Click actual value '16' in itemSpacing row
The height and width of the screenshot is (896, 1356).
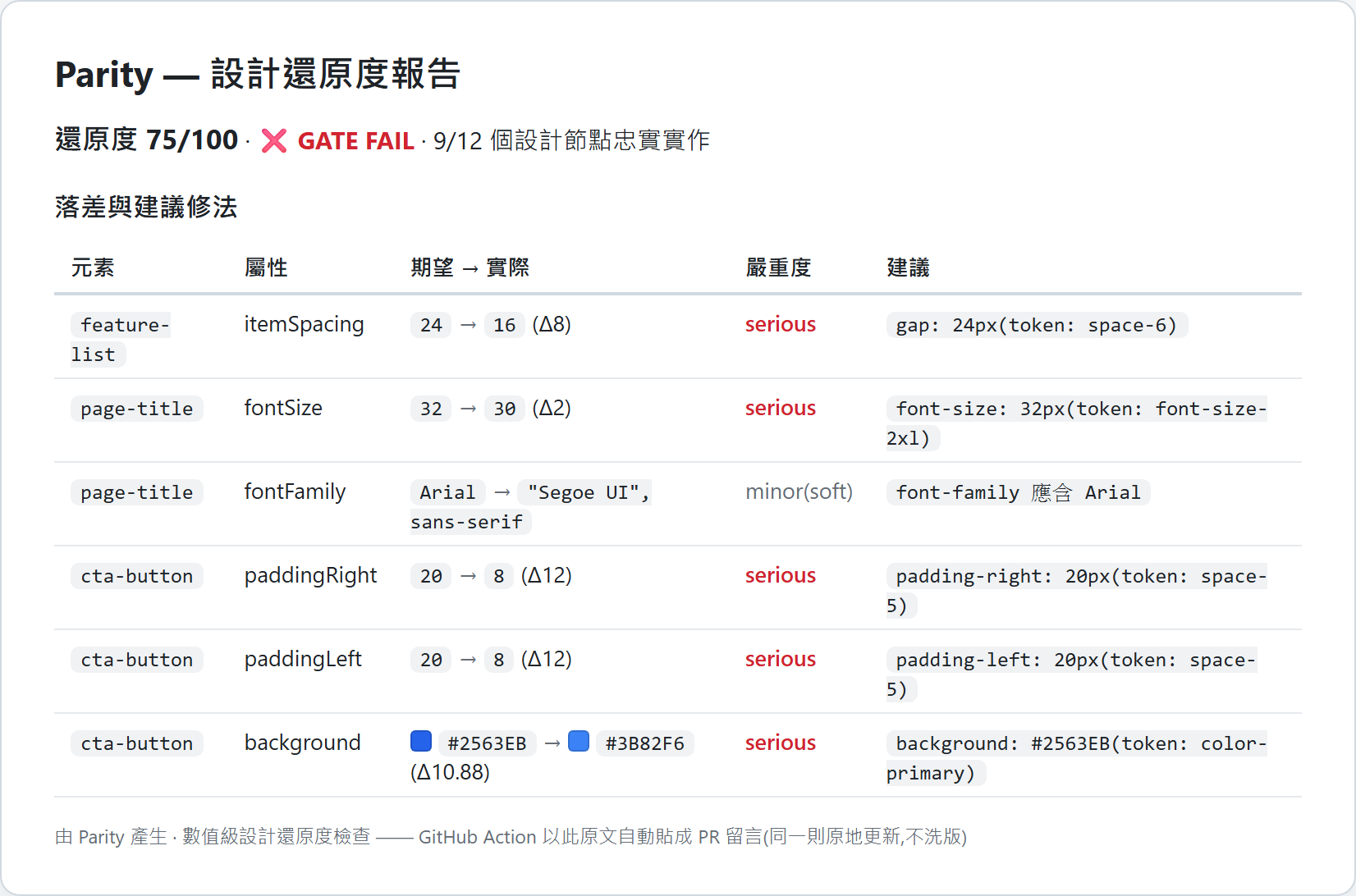click(505, 325)
